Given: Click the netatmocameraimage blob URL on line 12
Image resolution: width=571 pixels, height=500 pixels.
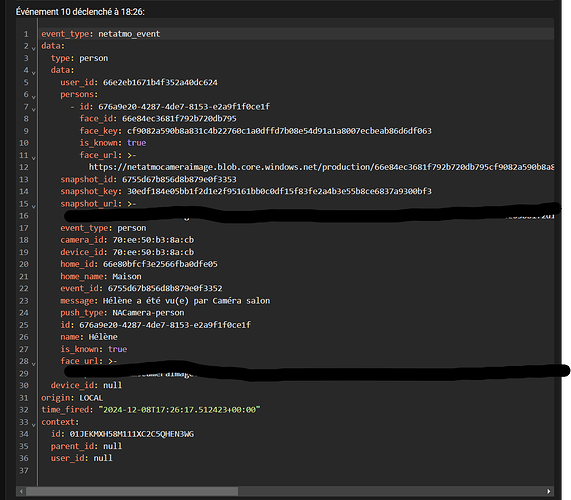Looking at the screenshot, I should tap(322, 167).
